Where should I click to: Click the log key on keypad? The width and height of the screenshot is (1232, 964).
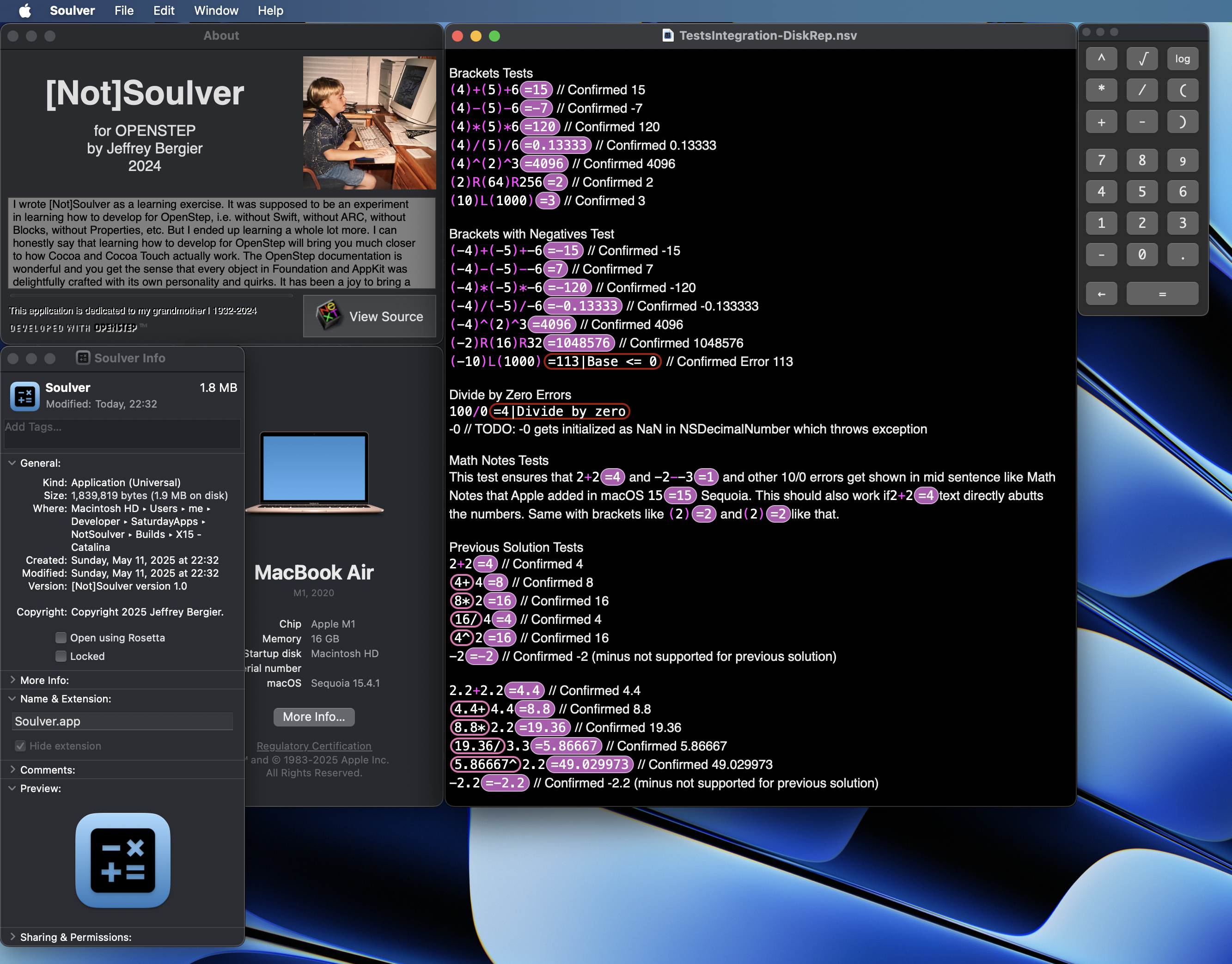pos(1183,58)
